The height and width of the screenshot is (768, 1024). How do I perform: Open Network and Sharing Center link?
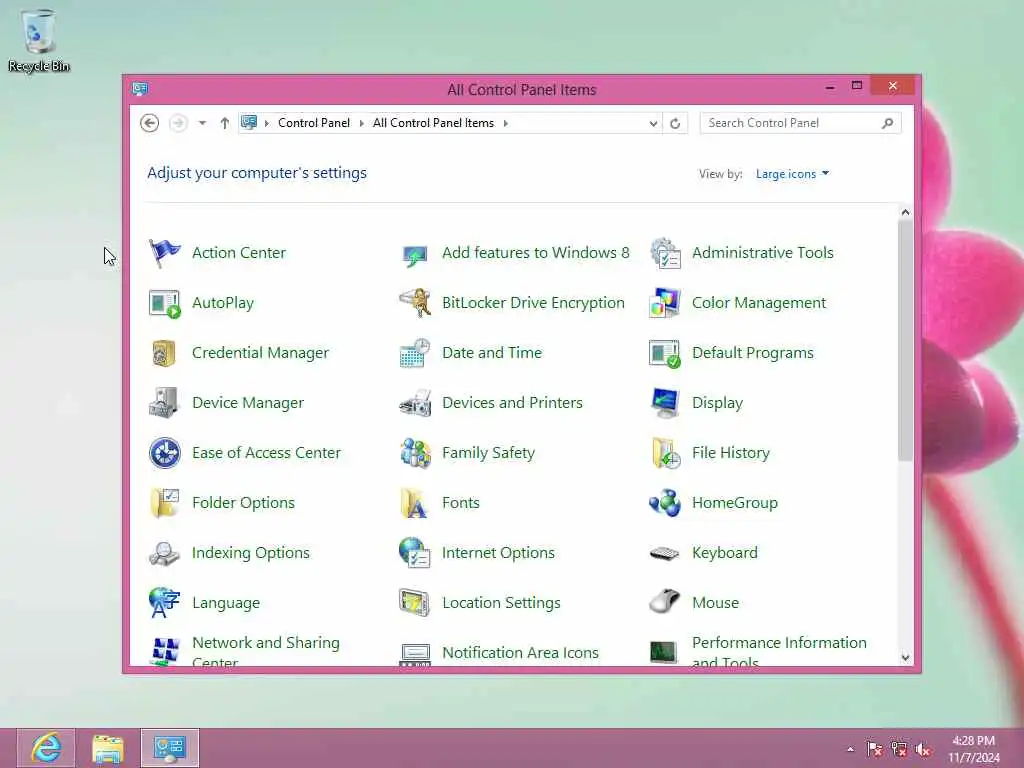click(x=266, y=651)
